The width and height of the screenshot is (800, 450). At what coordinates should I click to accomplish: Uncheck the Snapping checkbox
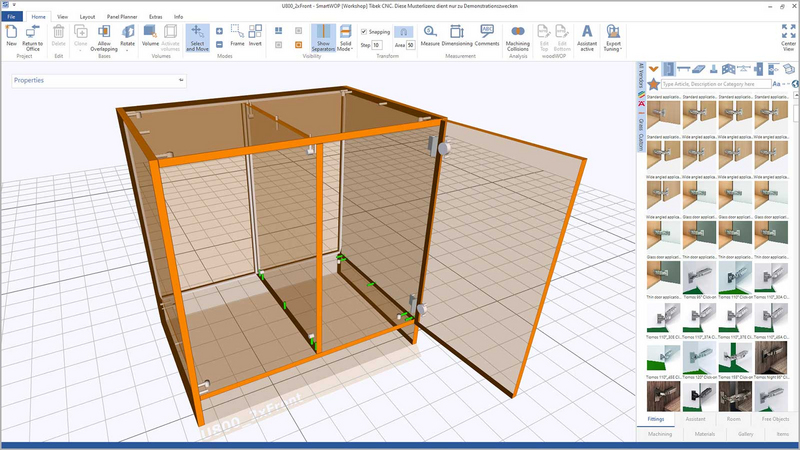pyautogui.click(x=364, y=32)
